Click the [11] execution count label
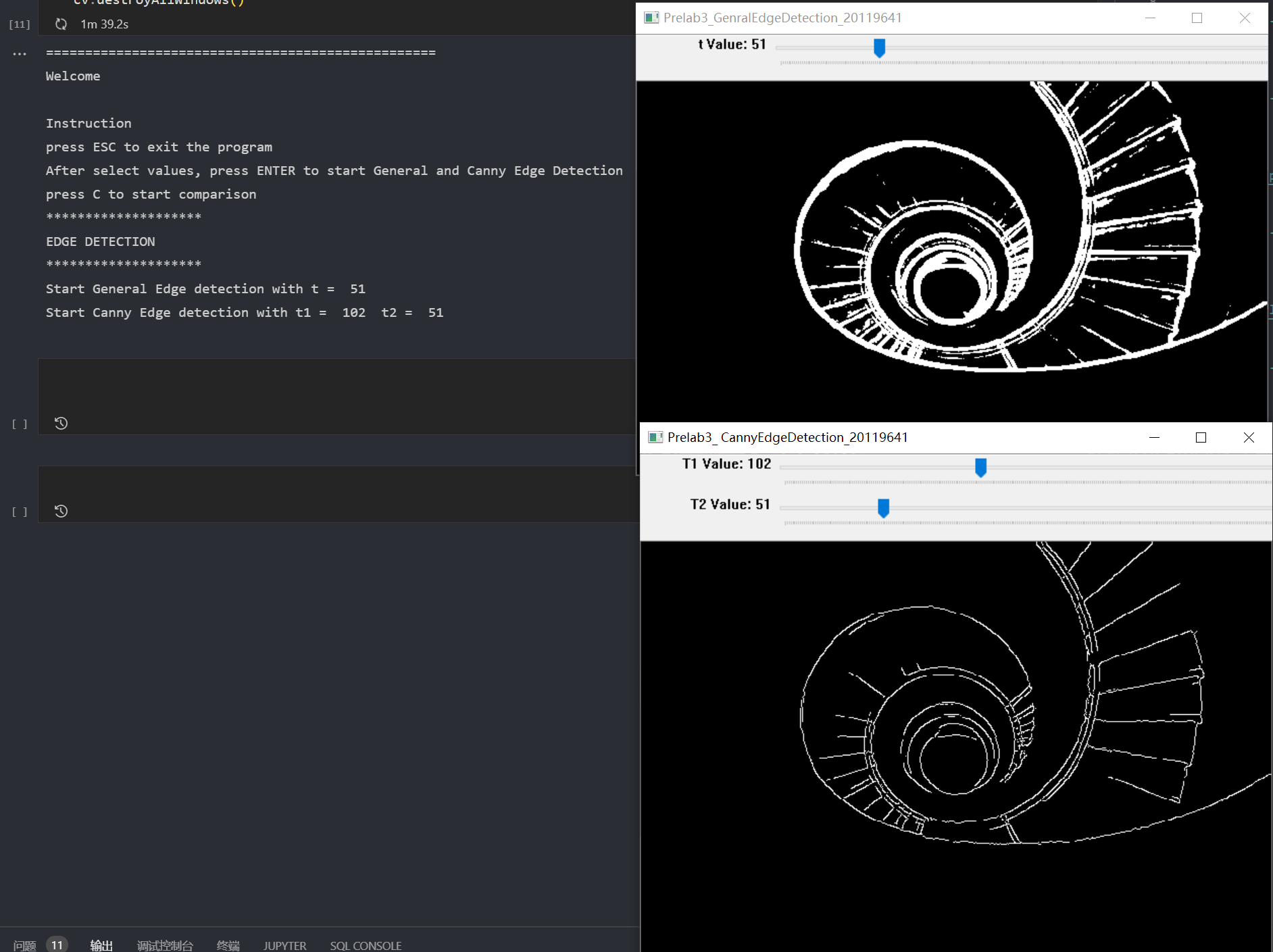The height and width of the screenshot is (952, 1273). coord(20,24)
